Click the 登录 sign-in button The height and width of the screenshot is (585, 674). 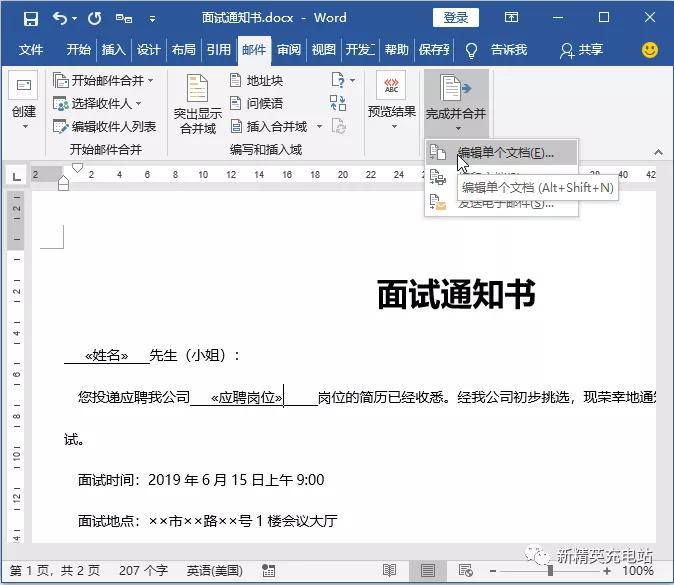coord(456,18)
